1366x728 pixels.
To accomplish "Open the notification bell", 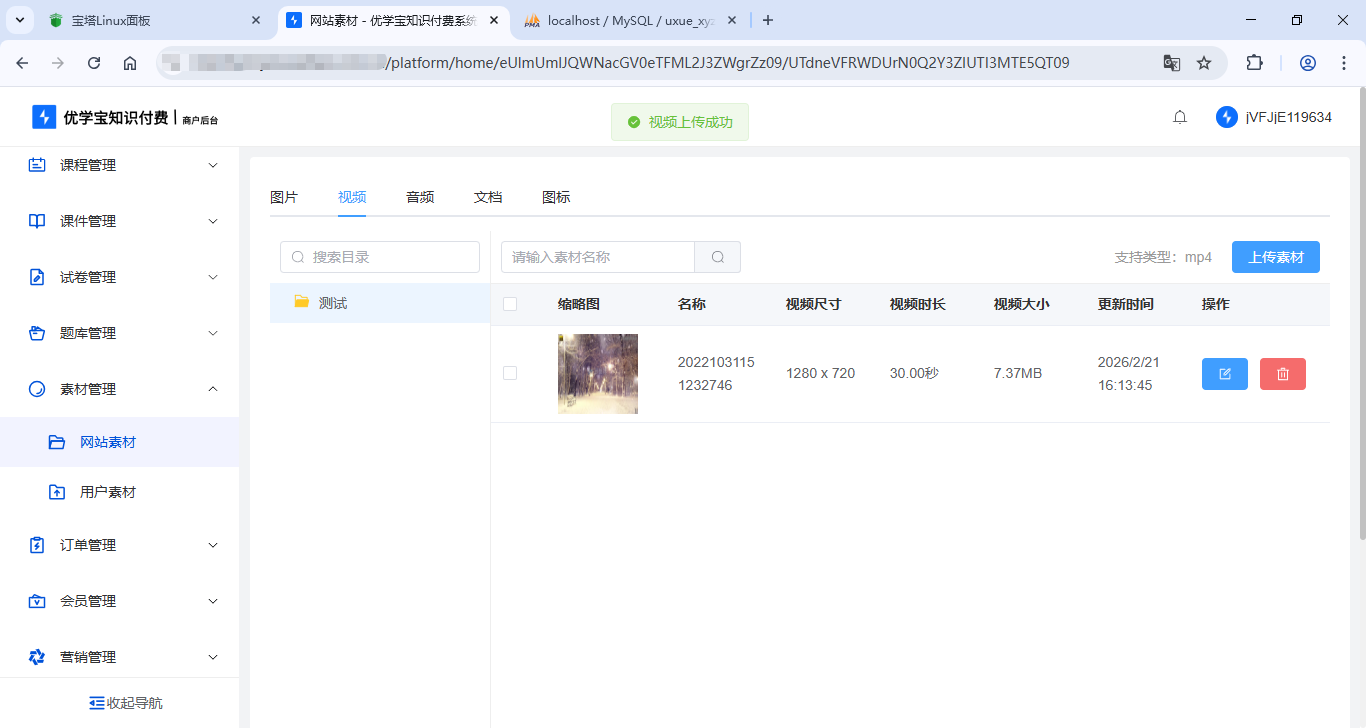I will pyautogui.click(x=1179, y=116).
